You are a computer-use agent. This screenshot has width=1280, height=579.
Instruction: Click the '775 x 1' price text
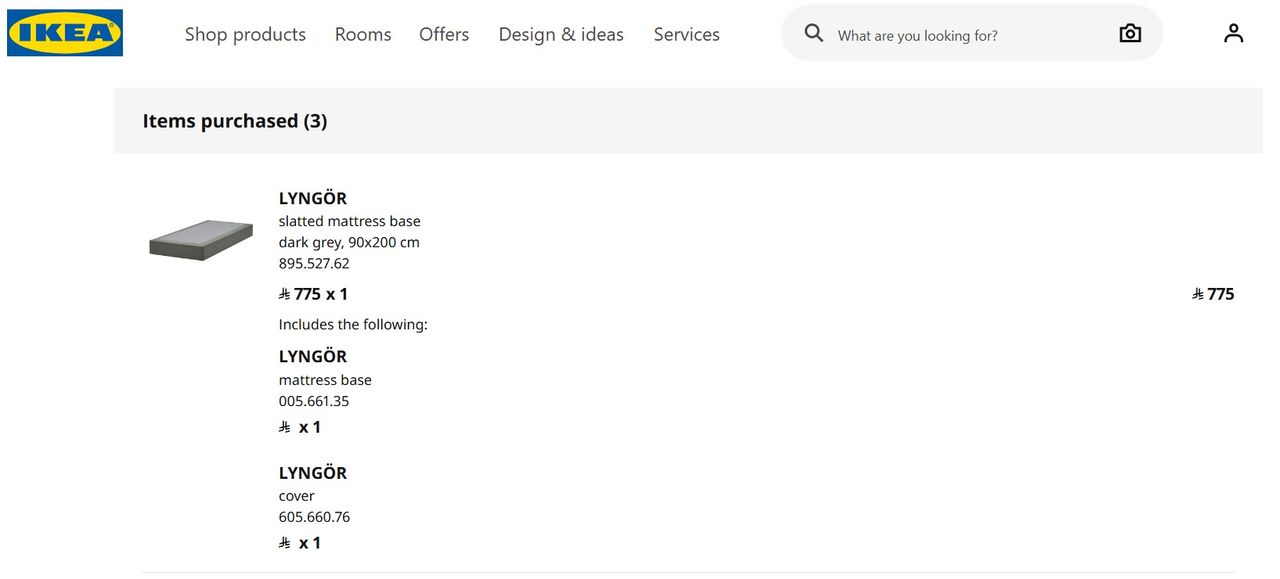point(314,294)
